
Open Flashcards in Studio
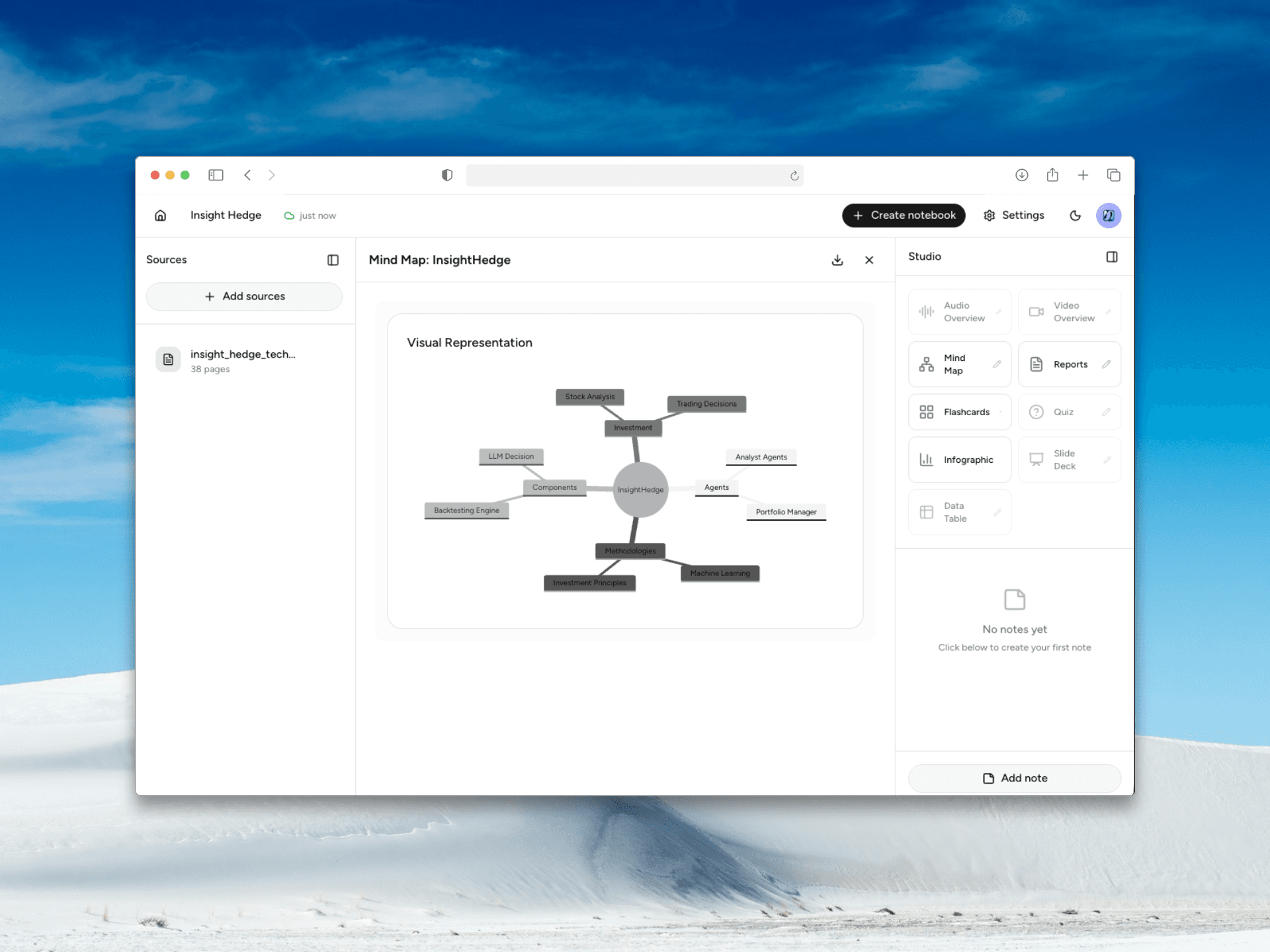pos(959,413)
